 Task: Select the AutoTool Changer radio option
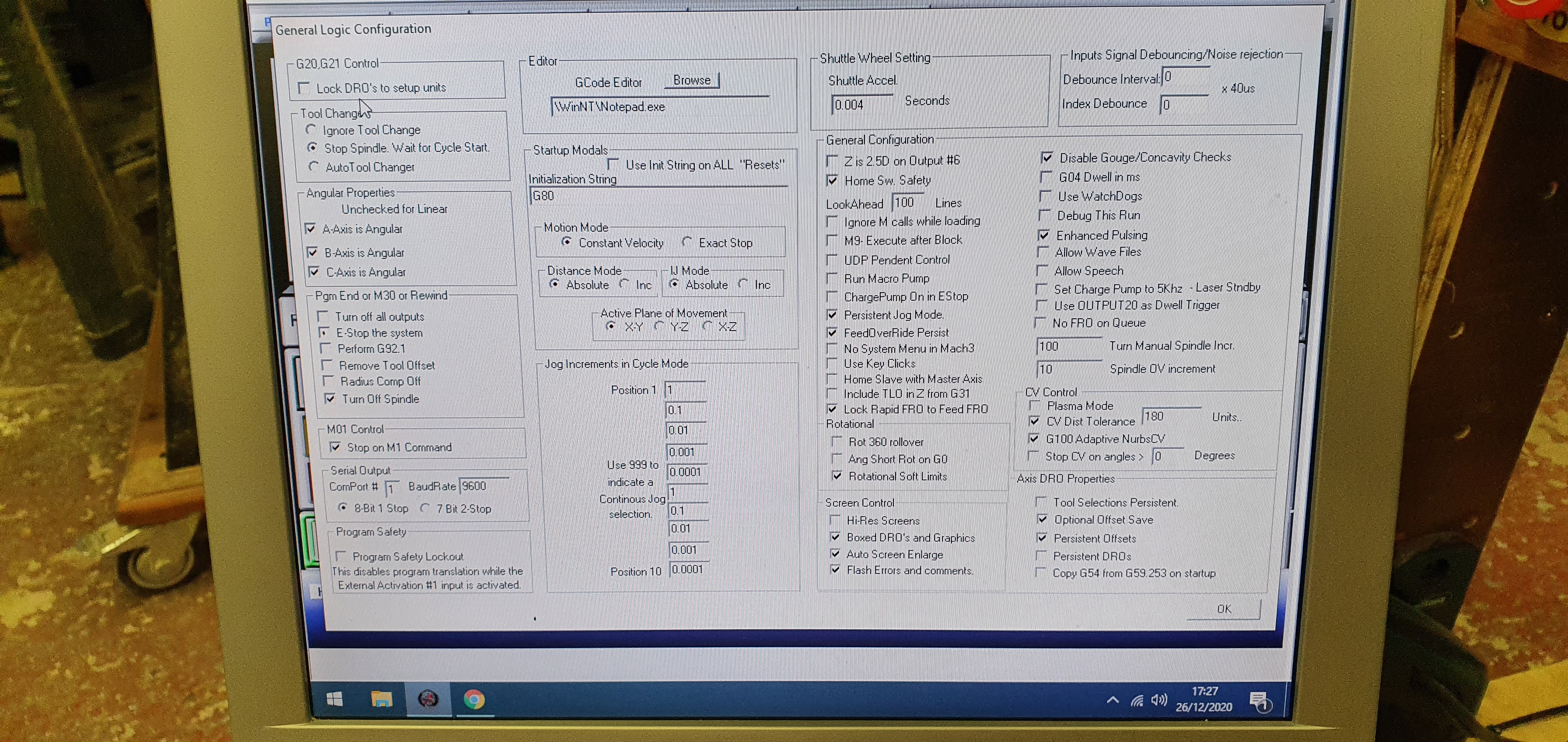[x=313, y=166]
